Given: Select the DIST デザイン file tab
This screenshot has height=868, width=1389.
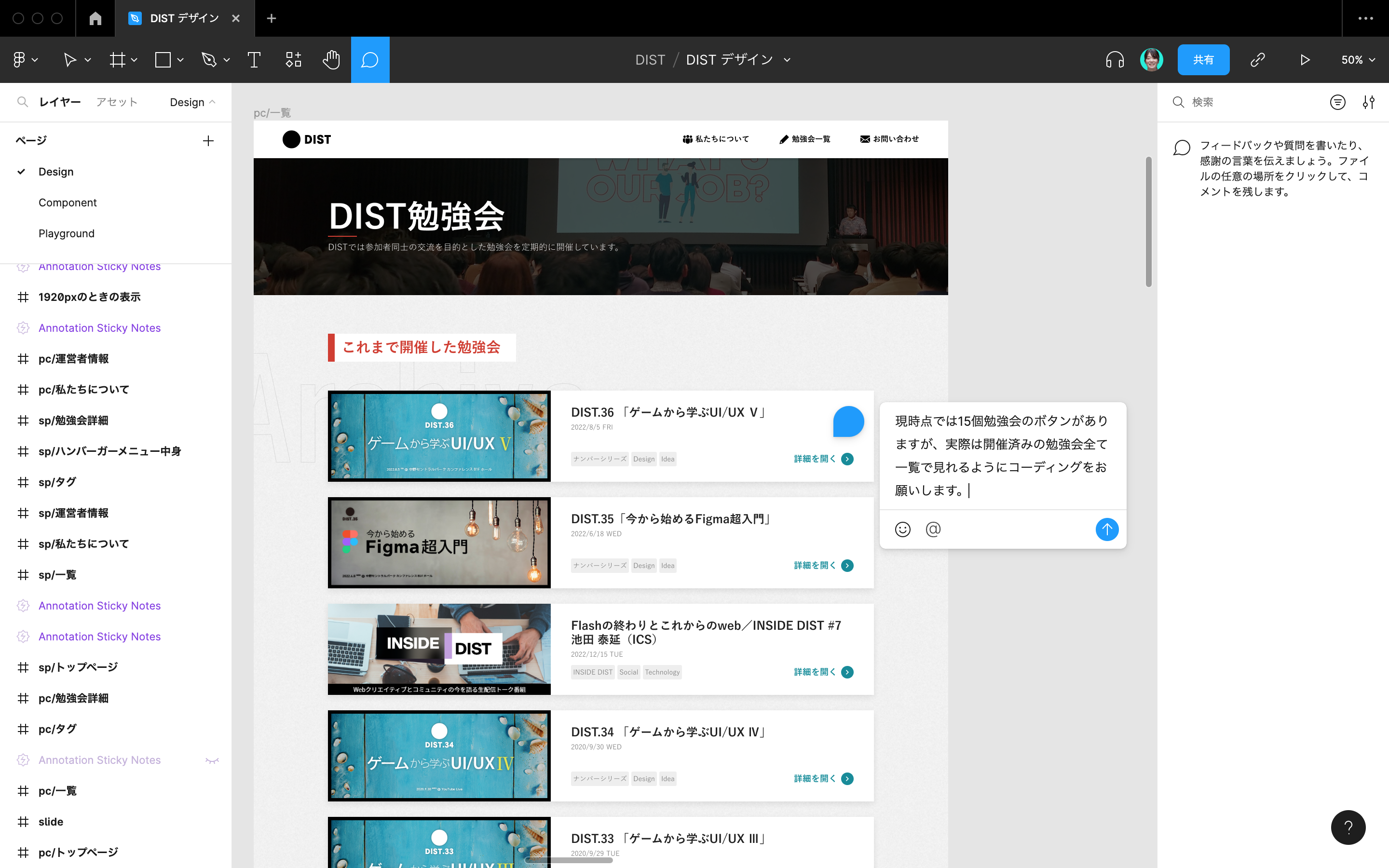Looking at the screenshot, I should pos(184,18).
